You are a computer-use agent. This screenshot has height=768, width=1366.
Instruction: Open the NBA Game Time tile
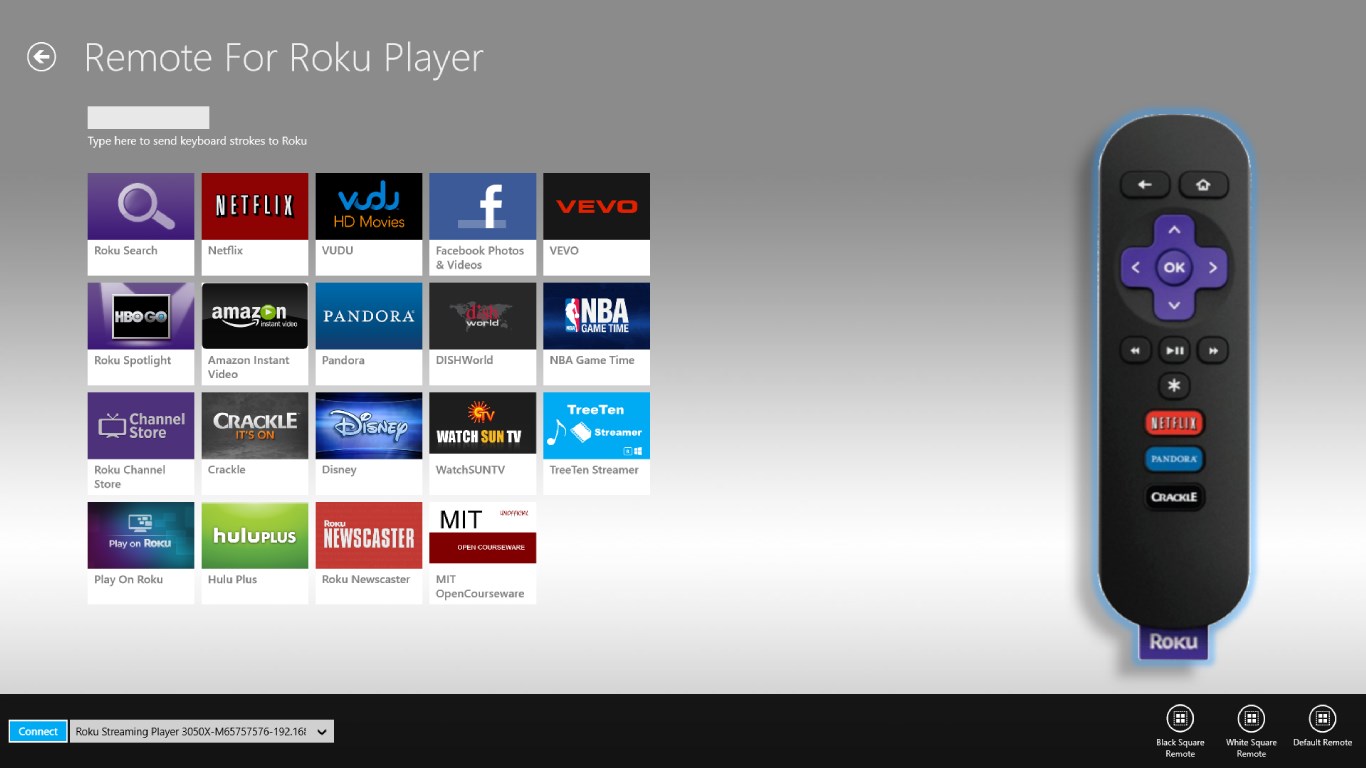point(597,334)
